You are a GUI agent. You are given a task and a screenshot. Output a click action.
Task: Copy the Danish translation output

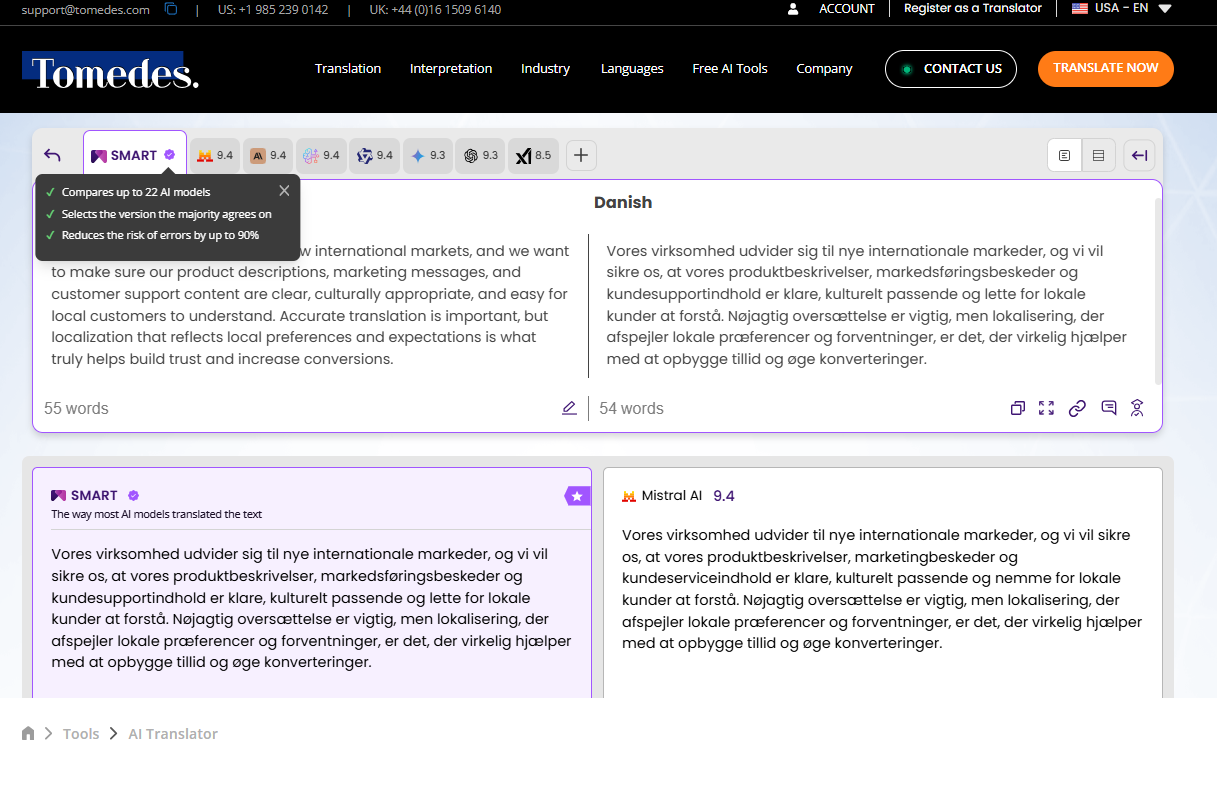coord(1017,408)
